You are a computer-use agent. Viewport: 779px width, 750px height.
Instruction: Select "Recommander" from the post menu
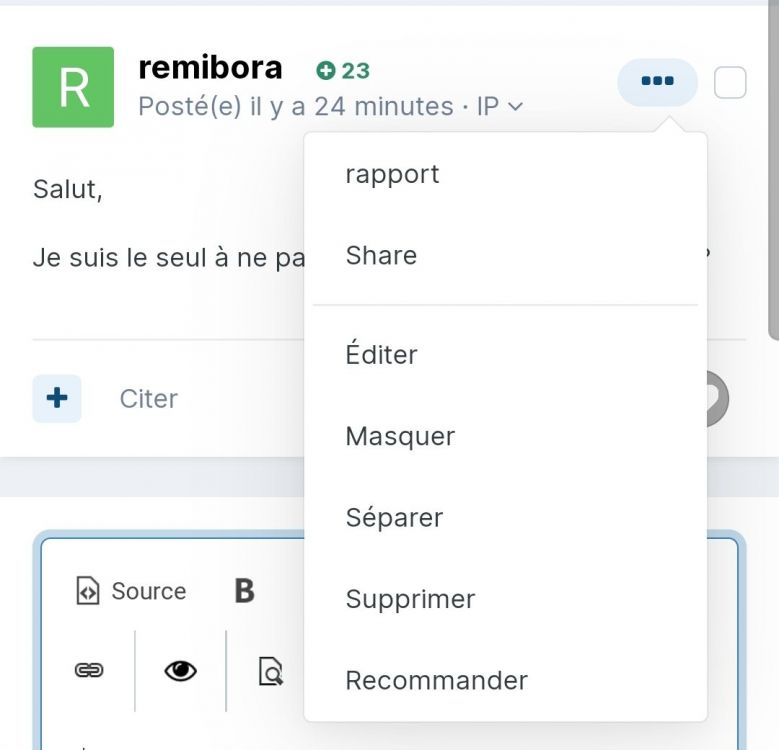click(436, 680)
